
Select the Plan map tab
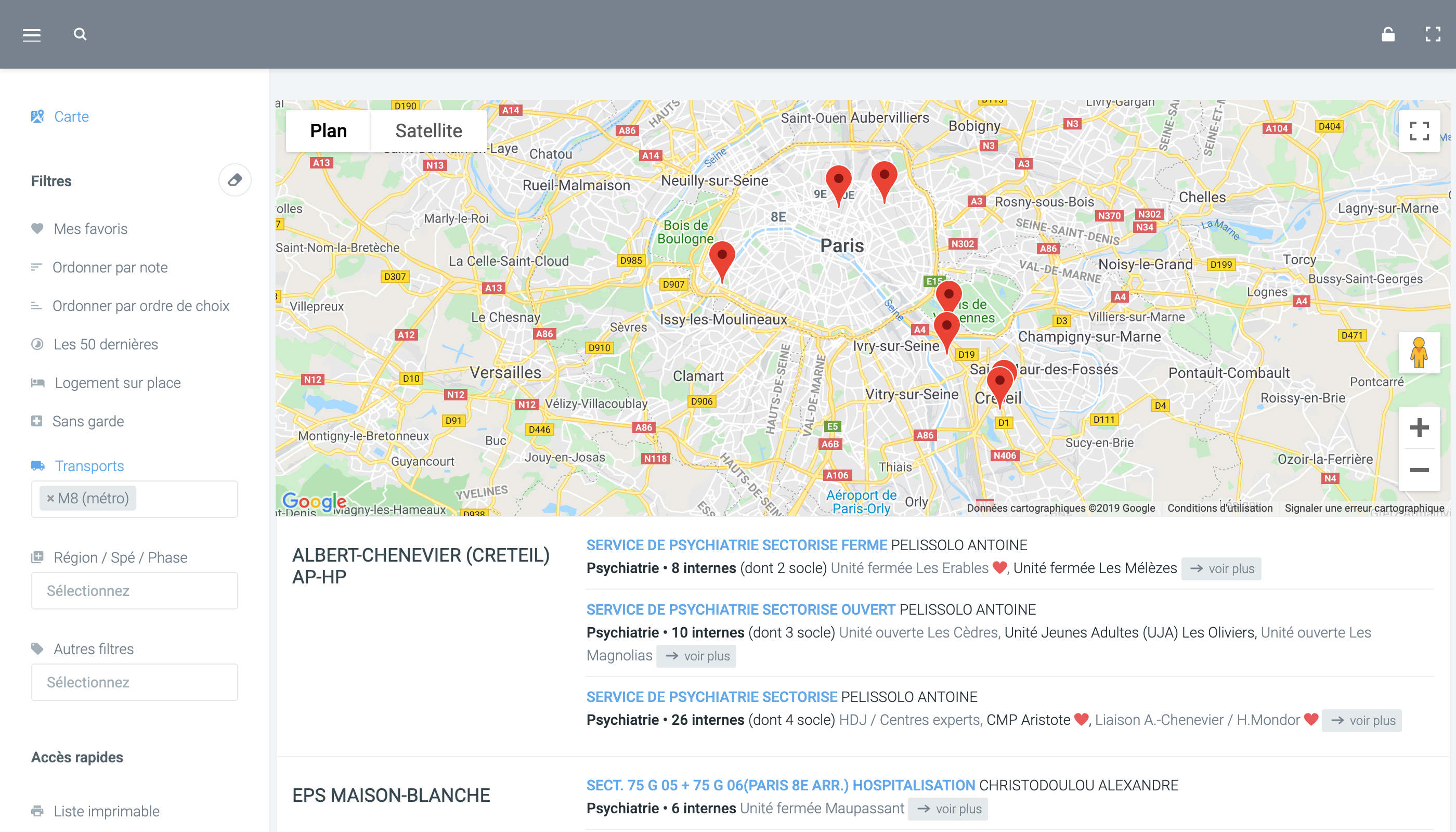(328, 131)
